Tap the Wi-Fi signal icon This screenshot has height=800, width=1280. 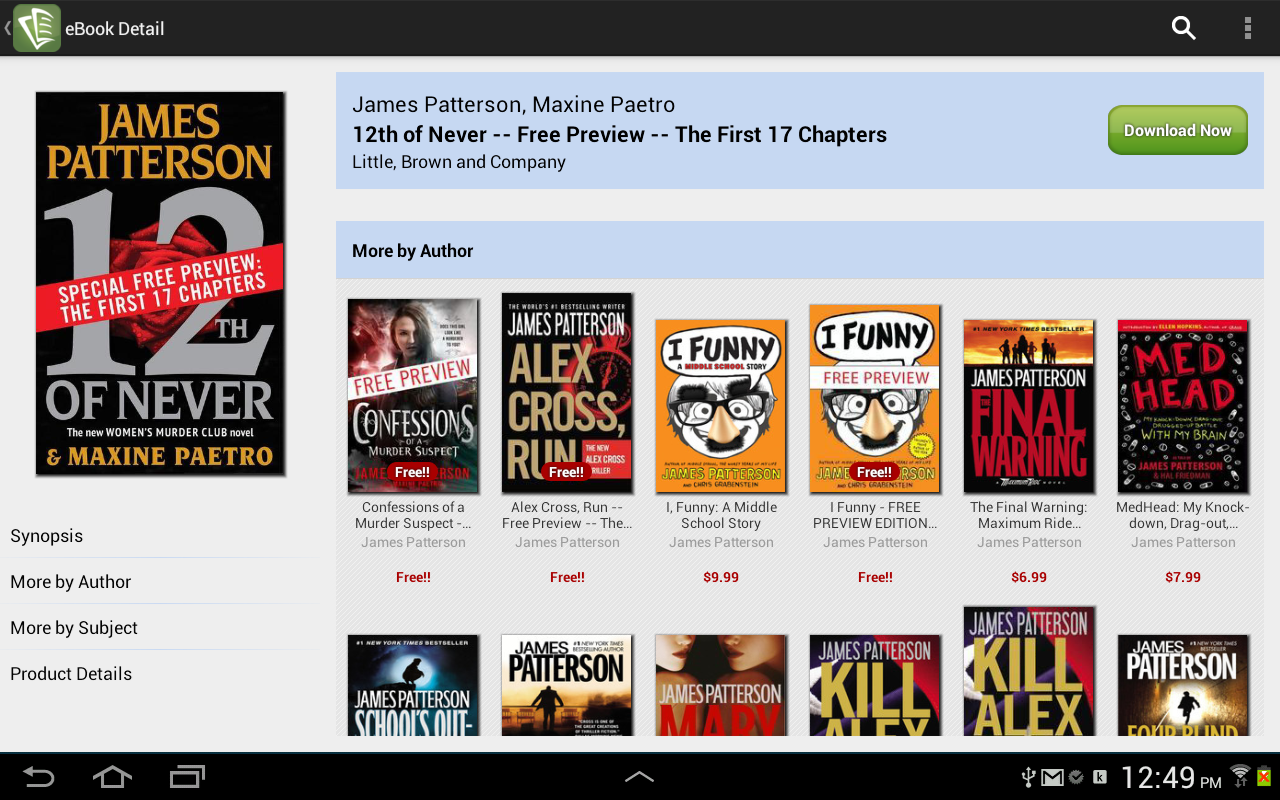[1240, 776]
